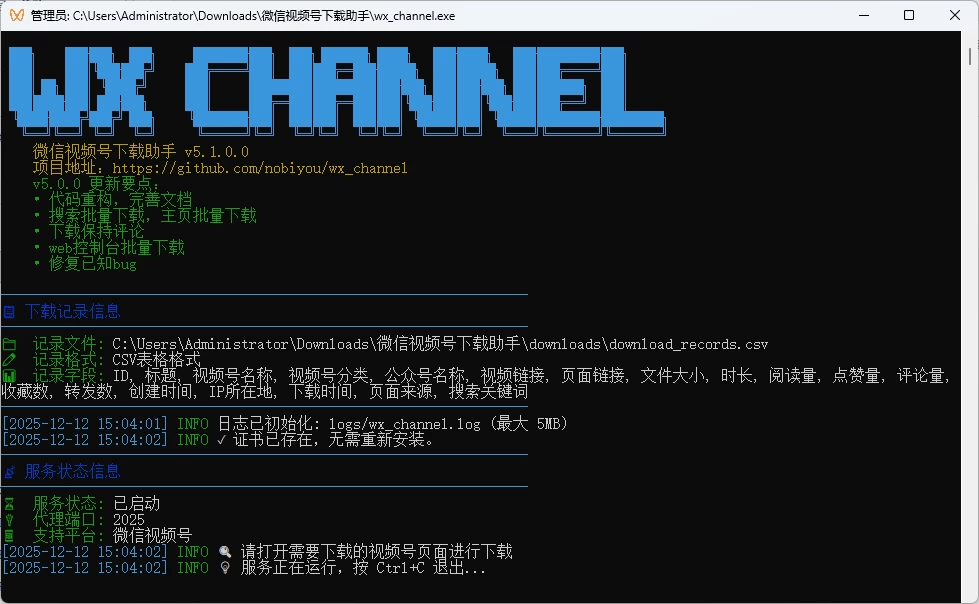The height and width of the screenshot is (604, 979).
Task: Click the magnifier icon in the INFO log line
Action: [224, 552]
